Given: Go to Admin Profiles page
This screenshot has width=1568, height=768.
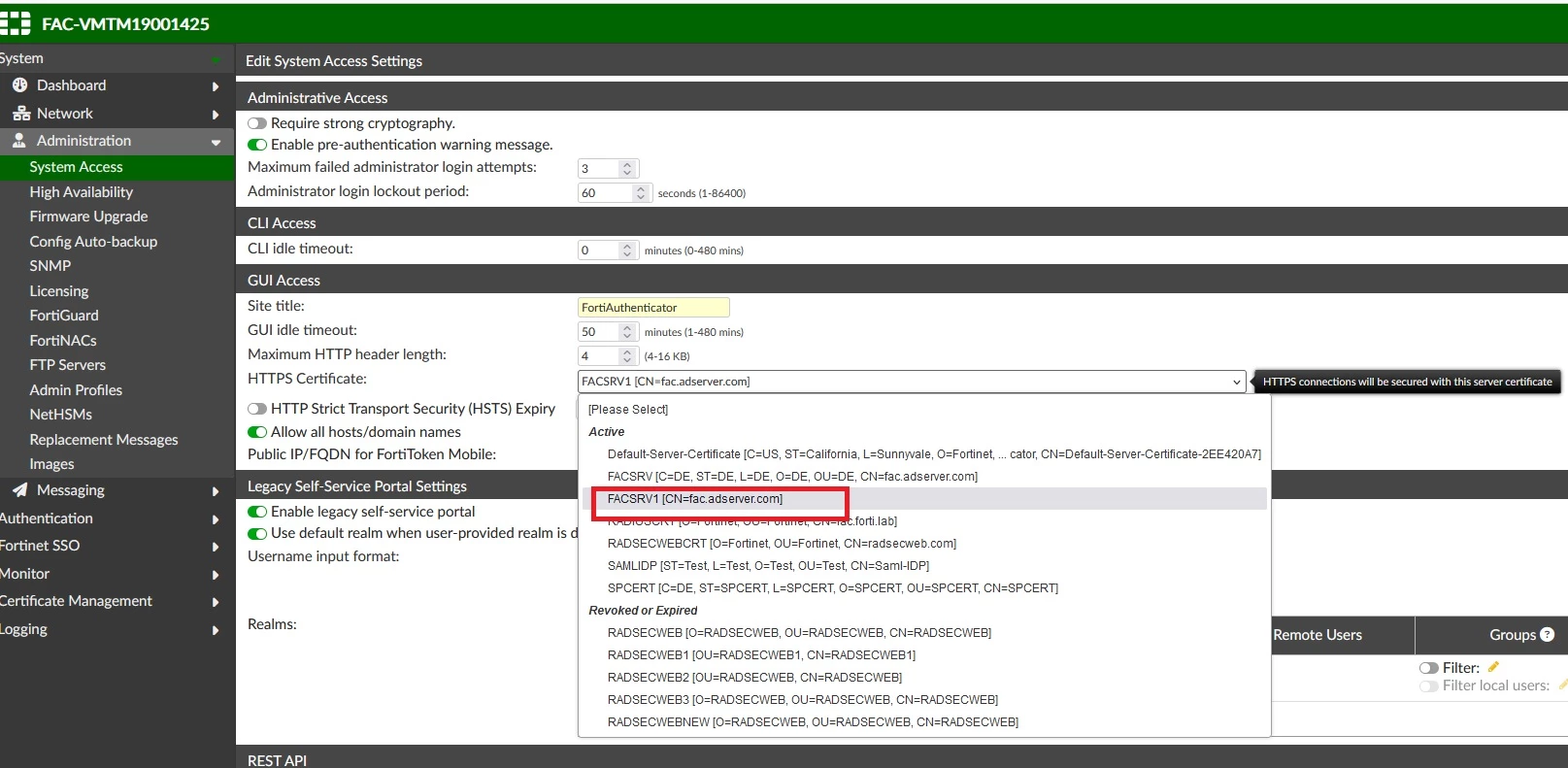Looking at the screenshot, I should pos(76,390).
